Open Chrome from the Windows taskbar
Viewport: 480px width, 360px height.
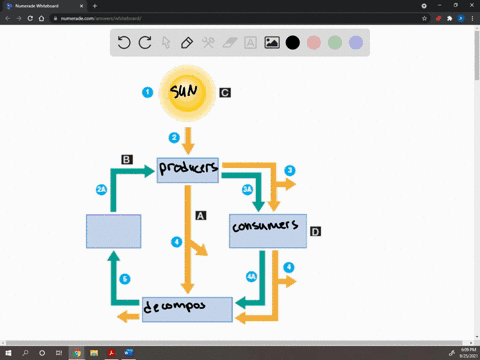[x=77, y=353]
